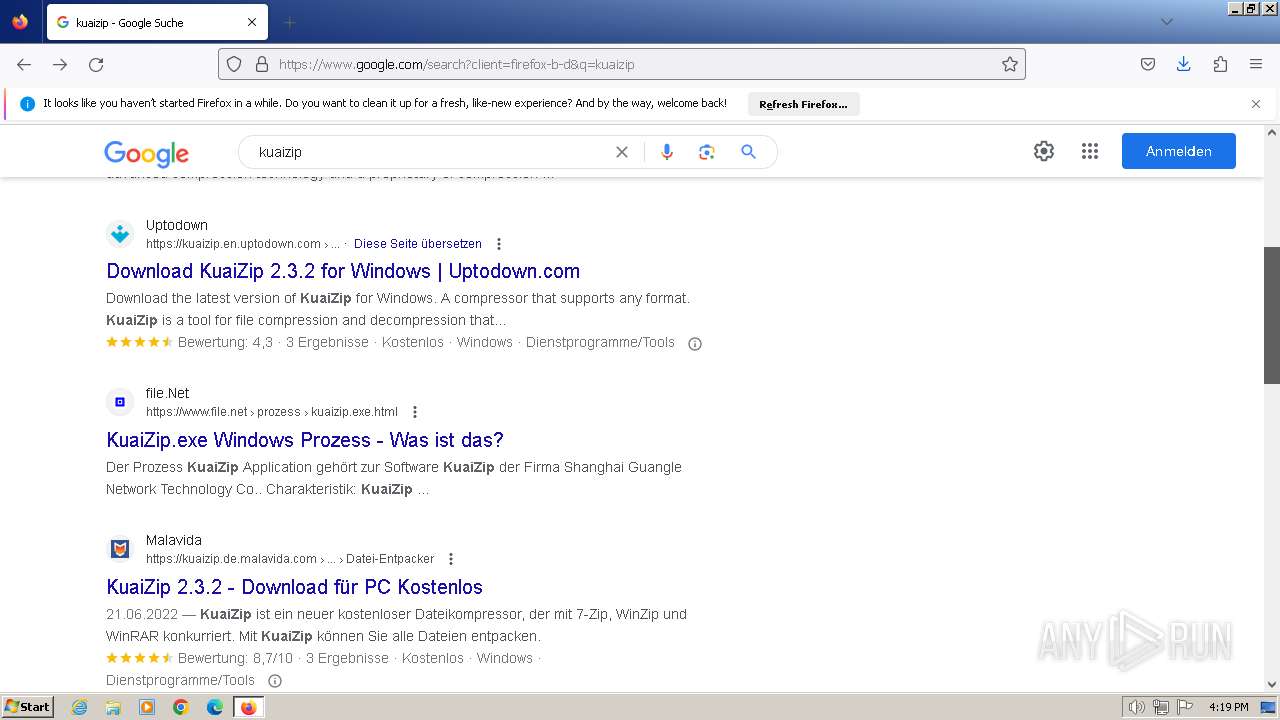Start voice search with the microphone
This screenshot has width=1280, height=720.
(667, 152)
